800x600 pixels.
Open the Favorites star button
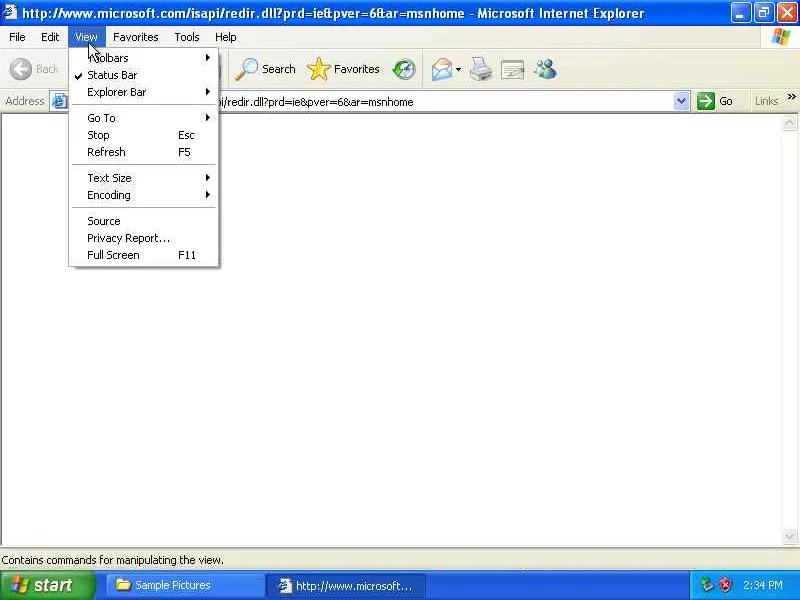coord(343,69)
